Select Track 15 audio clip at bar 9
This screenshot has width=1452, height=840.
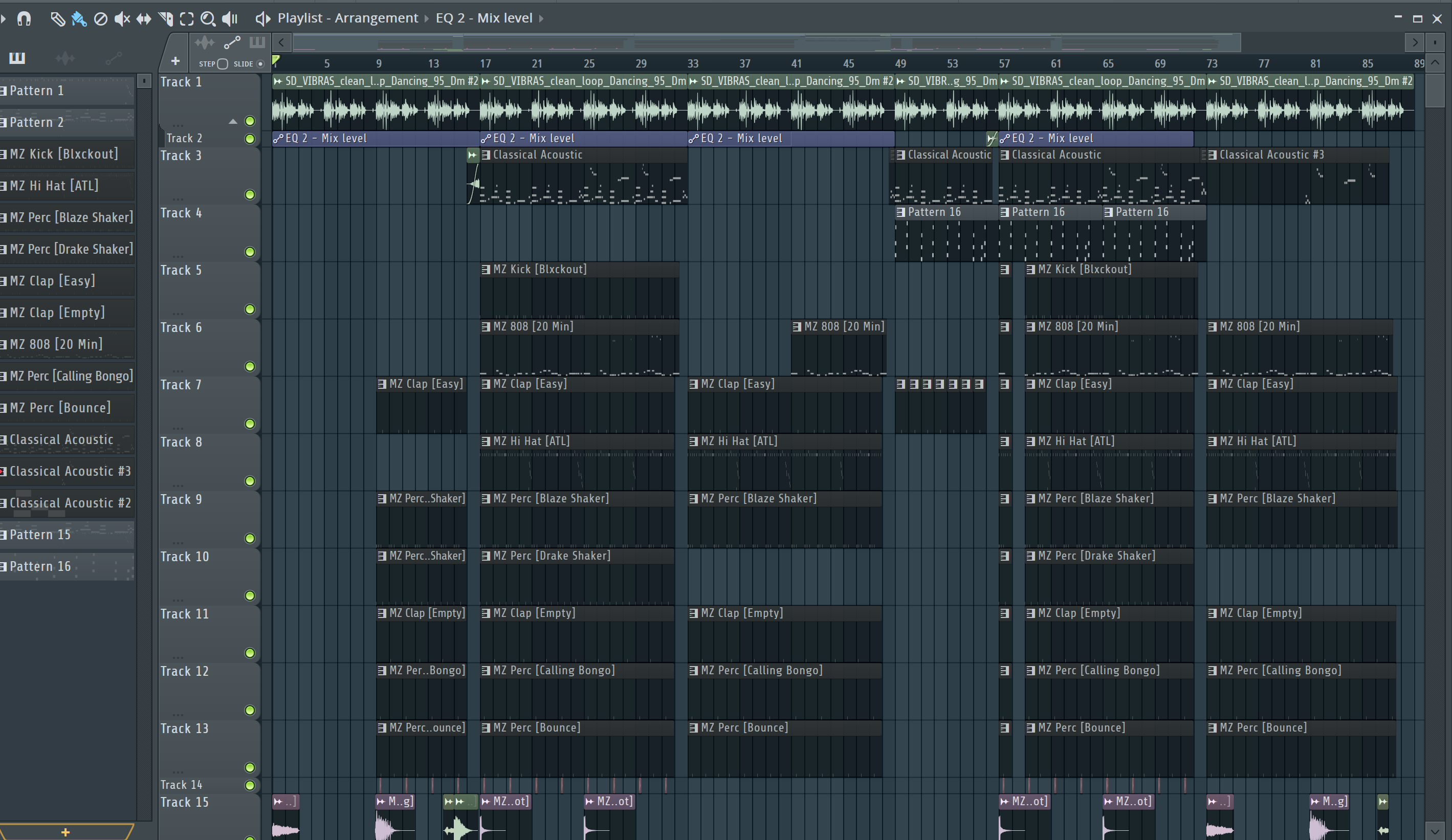click(x=394, y=818)
